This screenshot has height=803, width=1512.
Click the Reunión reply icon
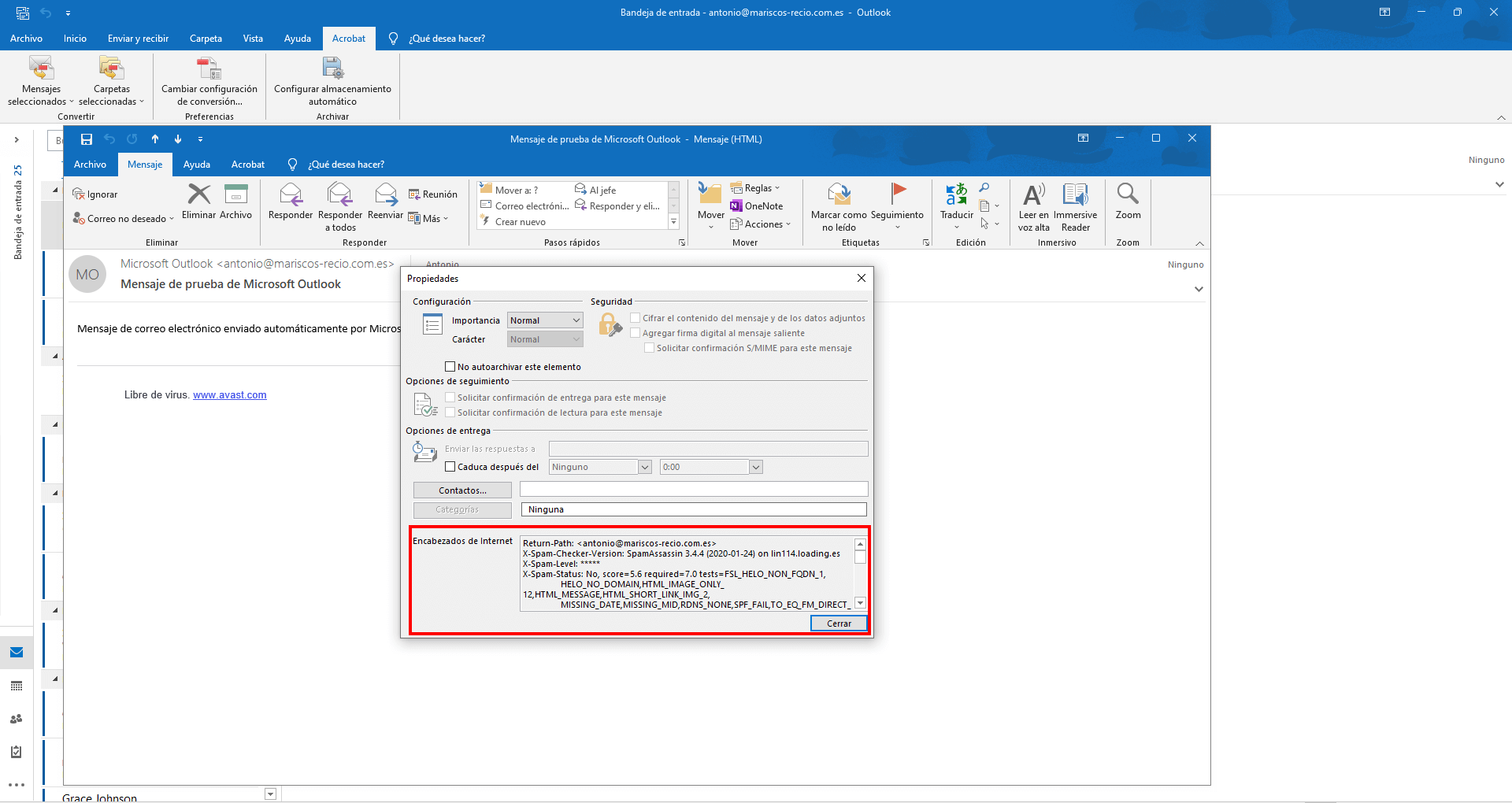pyautogui.click(x=414, y=194)
